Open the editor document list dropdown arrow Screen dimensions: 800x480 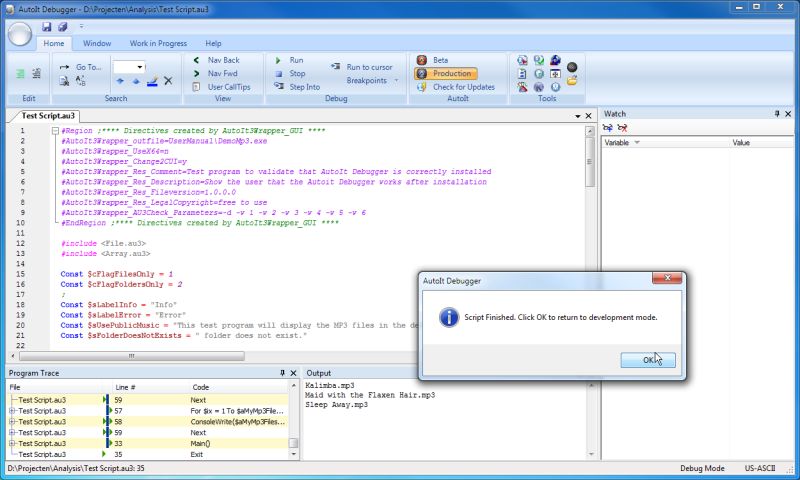tap(578, 116)
